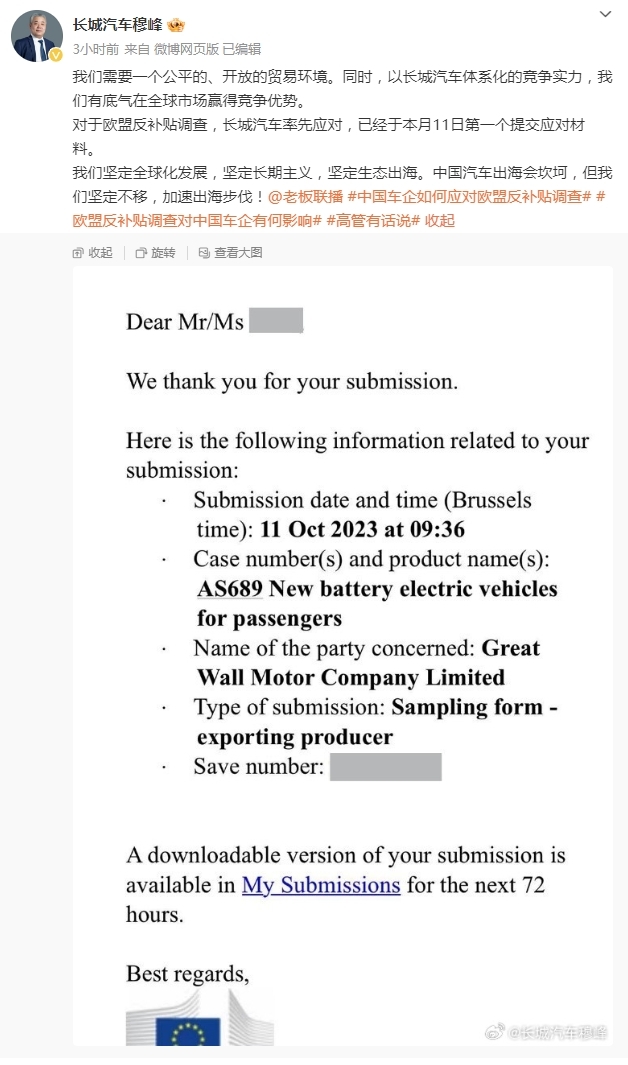The width and height of the screenshot is (628, 1065).
Task: Click the 3小时前 post timestamp
Action: pyautogui.click(x=96, y=48)
